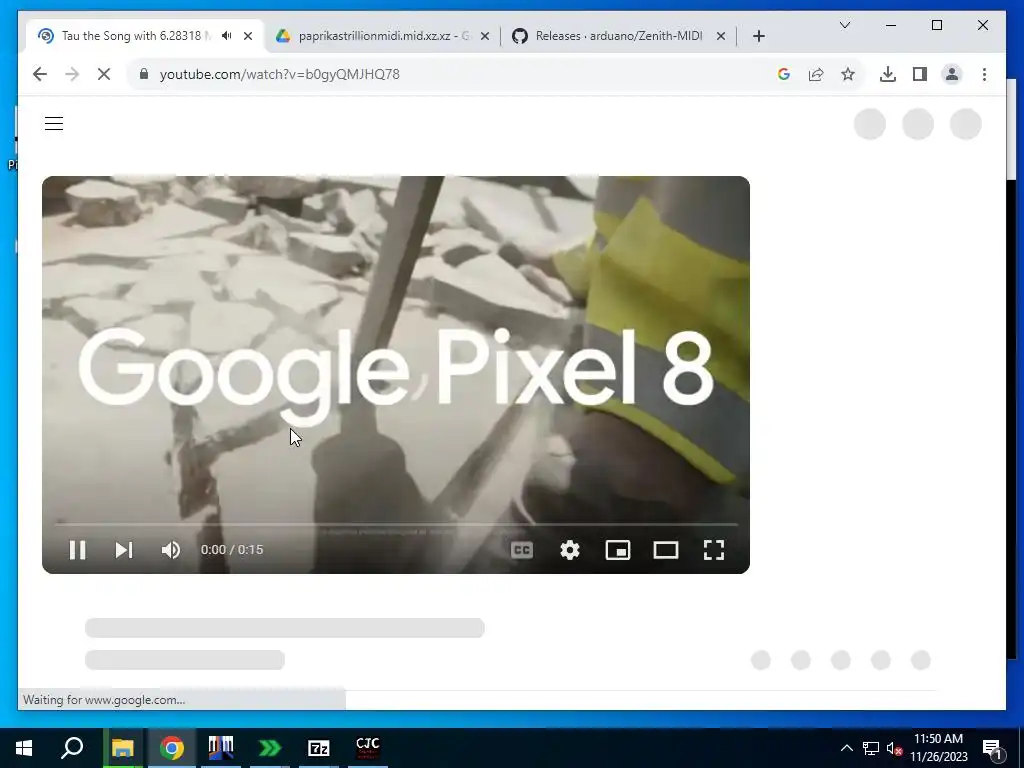This screenshot has width=1024, height=768.
Task: Pause the YouTube video
Action: click(78, 550)
